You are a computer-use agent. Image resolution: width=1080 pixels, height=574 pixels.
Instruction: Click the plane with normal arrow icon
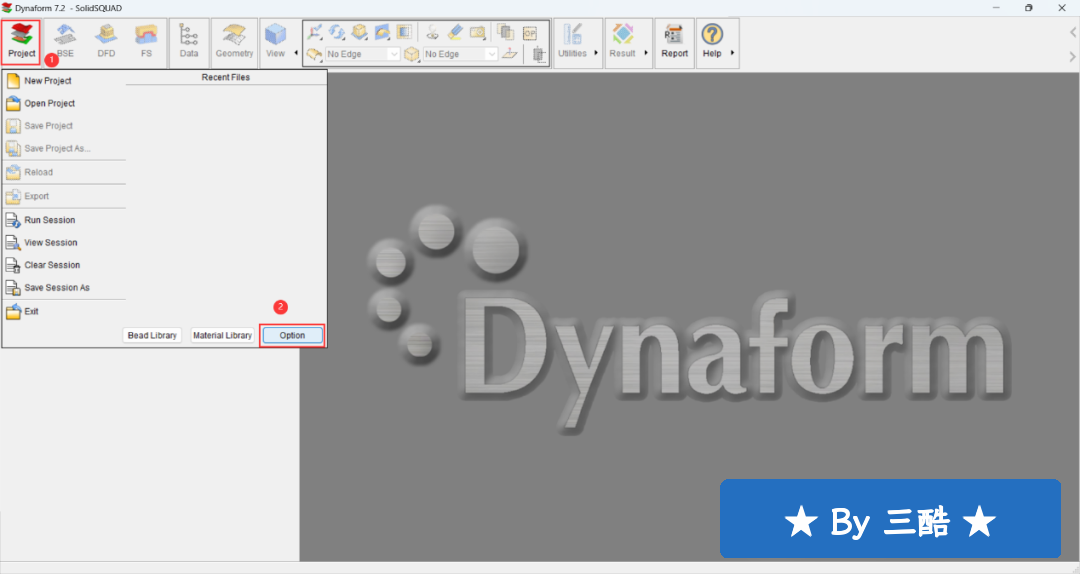click(x=510, y=54)
